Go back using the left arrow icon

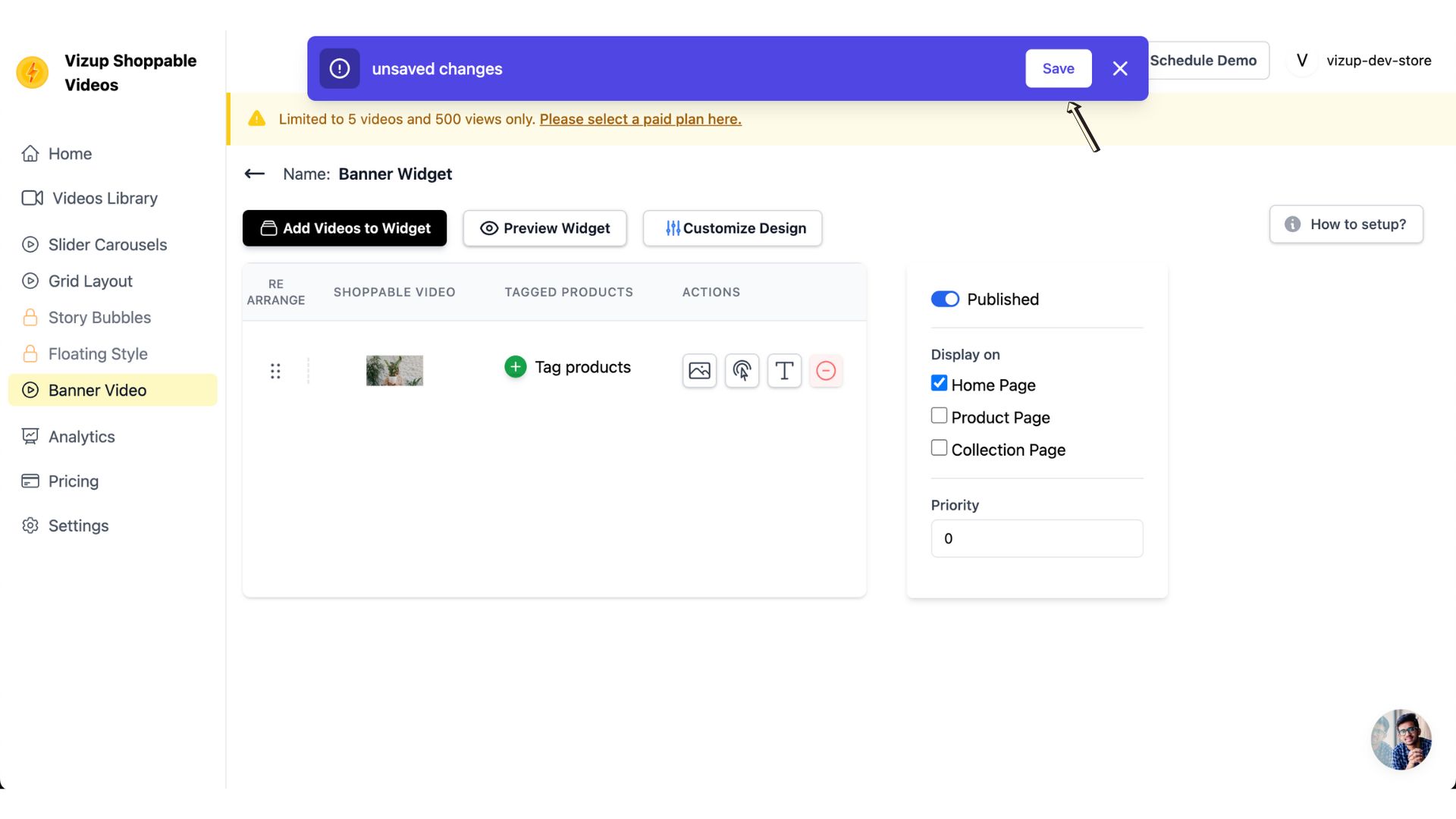255,174
